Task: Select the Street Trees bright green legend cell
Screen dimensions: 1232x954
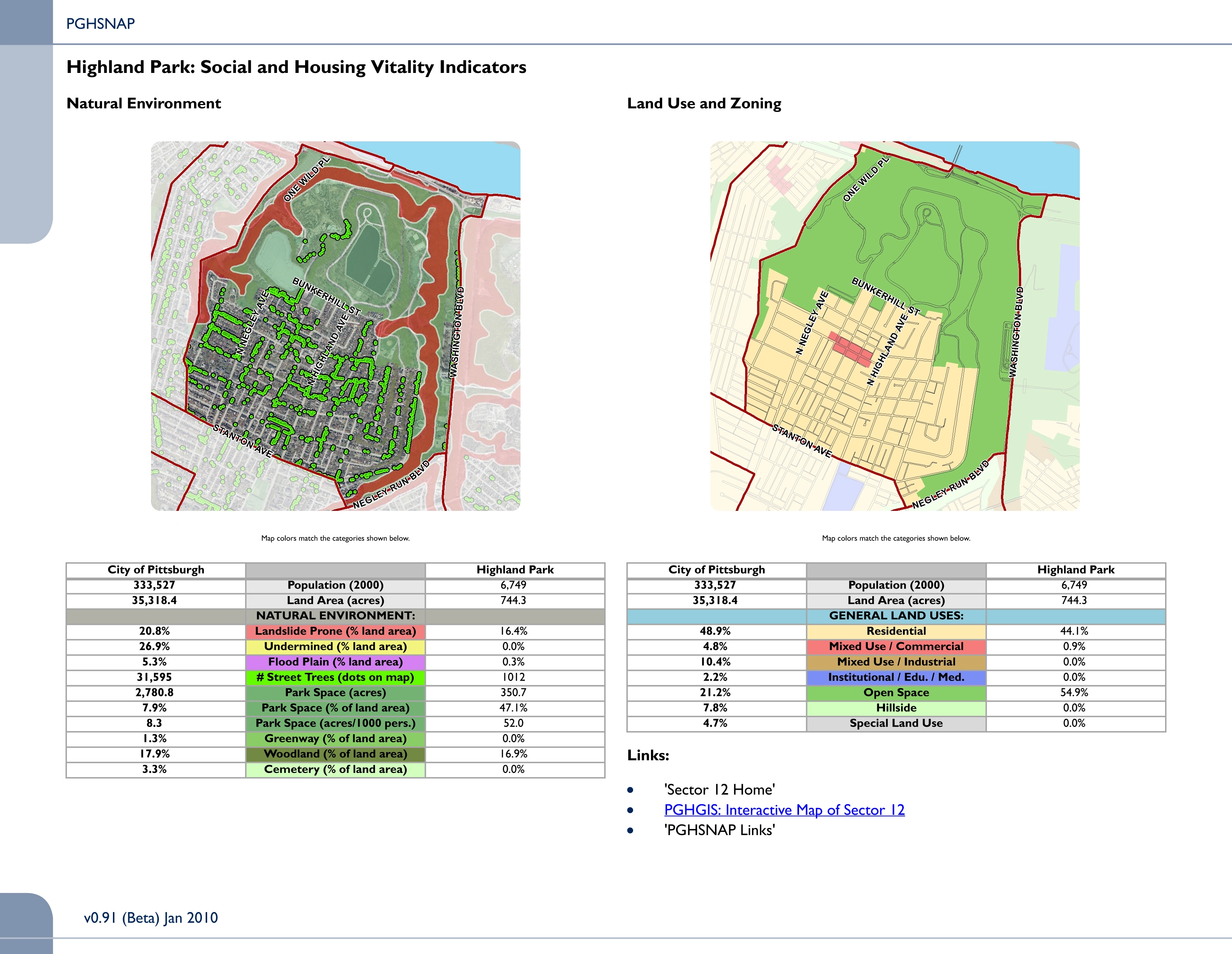Action: click(335, 677)
